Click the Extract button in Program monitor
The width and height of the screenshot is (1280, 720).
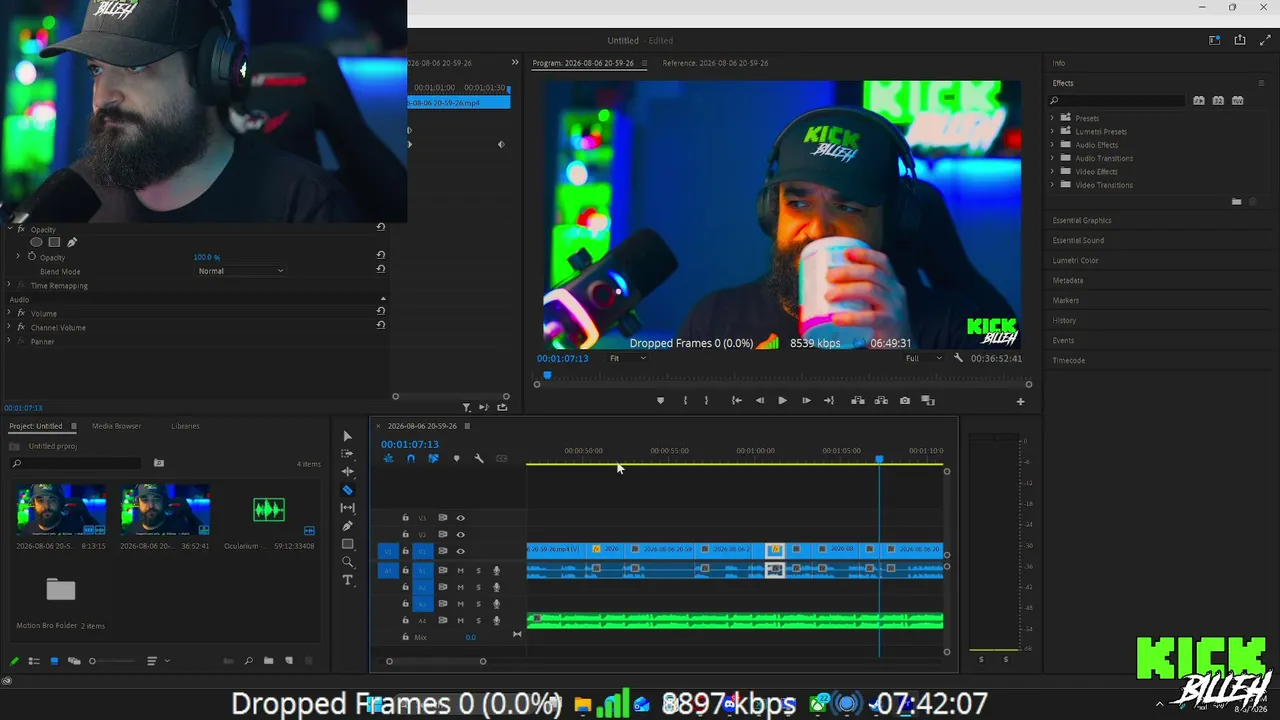(881, 401)
